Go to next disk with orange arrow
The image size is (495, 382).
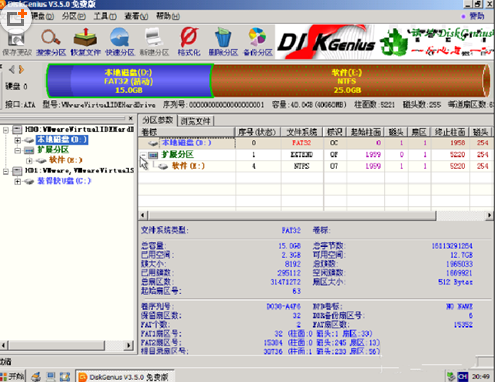21,70
